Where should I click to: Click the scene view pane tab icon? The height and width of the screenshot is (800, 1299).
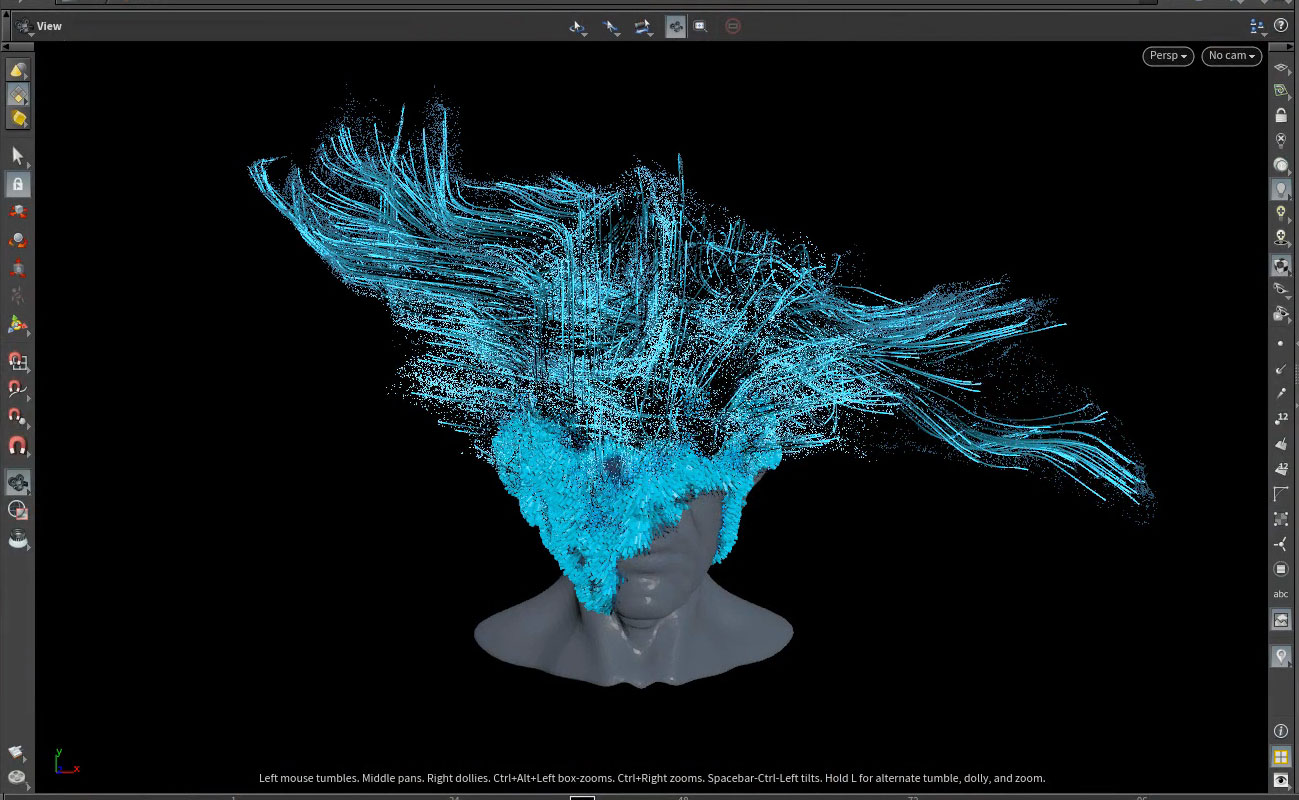click(22, 26)
